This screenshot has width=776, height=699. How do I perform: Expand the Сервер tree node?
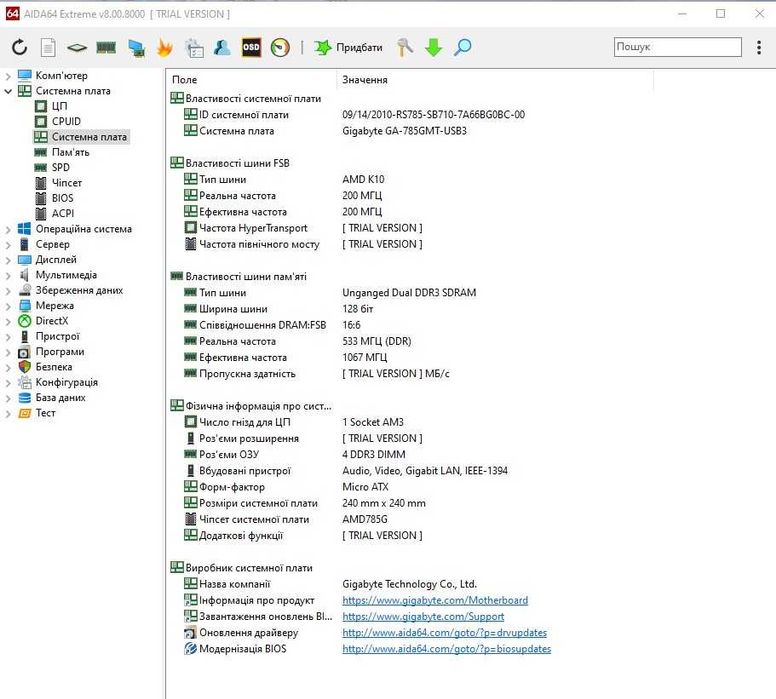click(x=8, y=245)
